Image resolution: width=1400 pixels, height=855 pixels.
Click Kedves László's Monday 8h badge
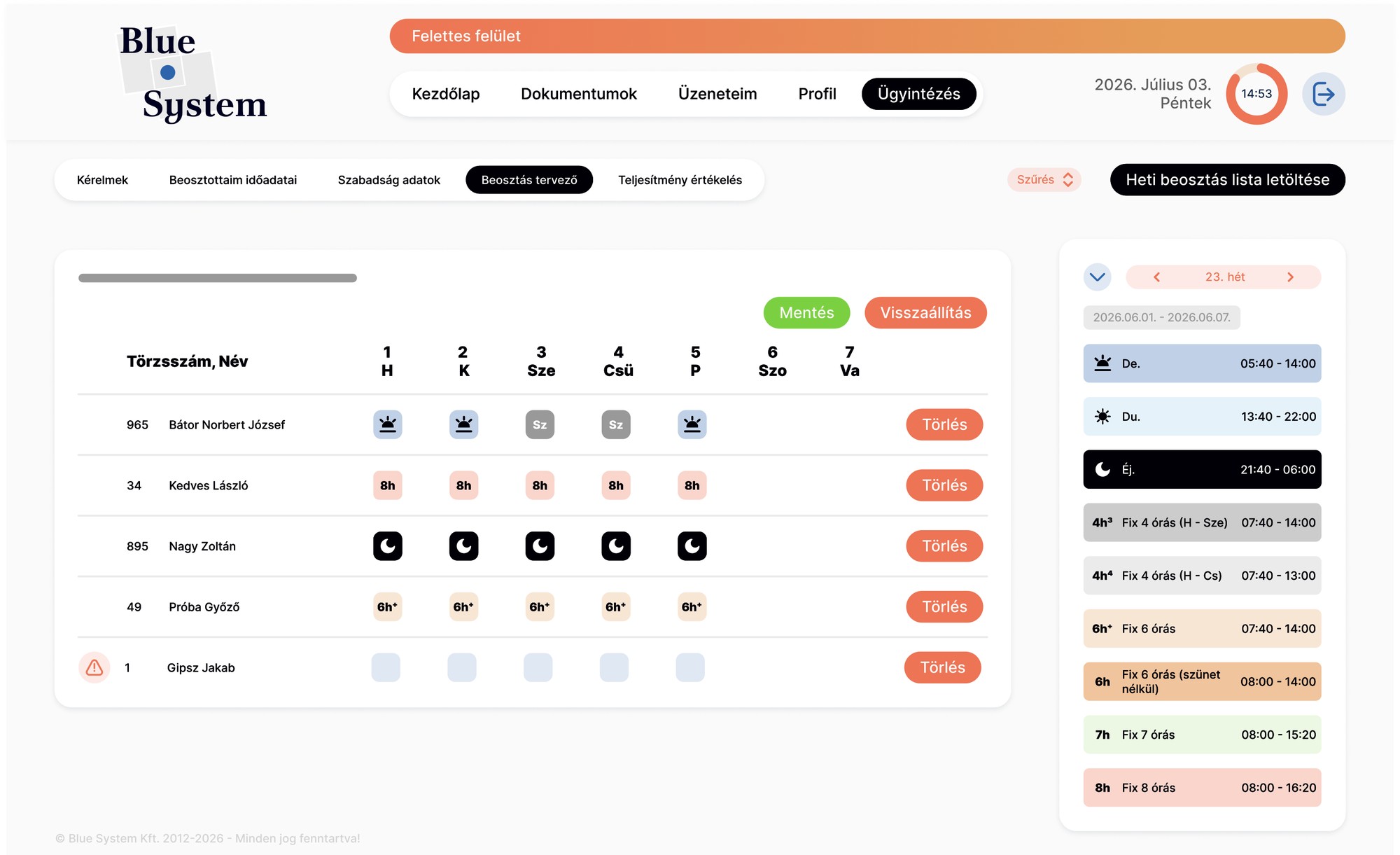click(387, 485)
